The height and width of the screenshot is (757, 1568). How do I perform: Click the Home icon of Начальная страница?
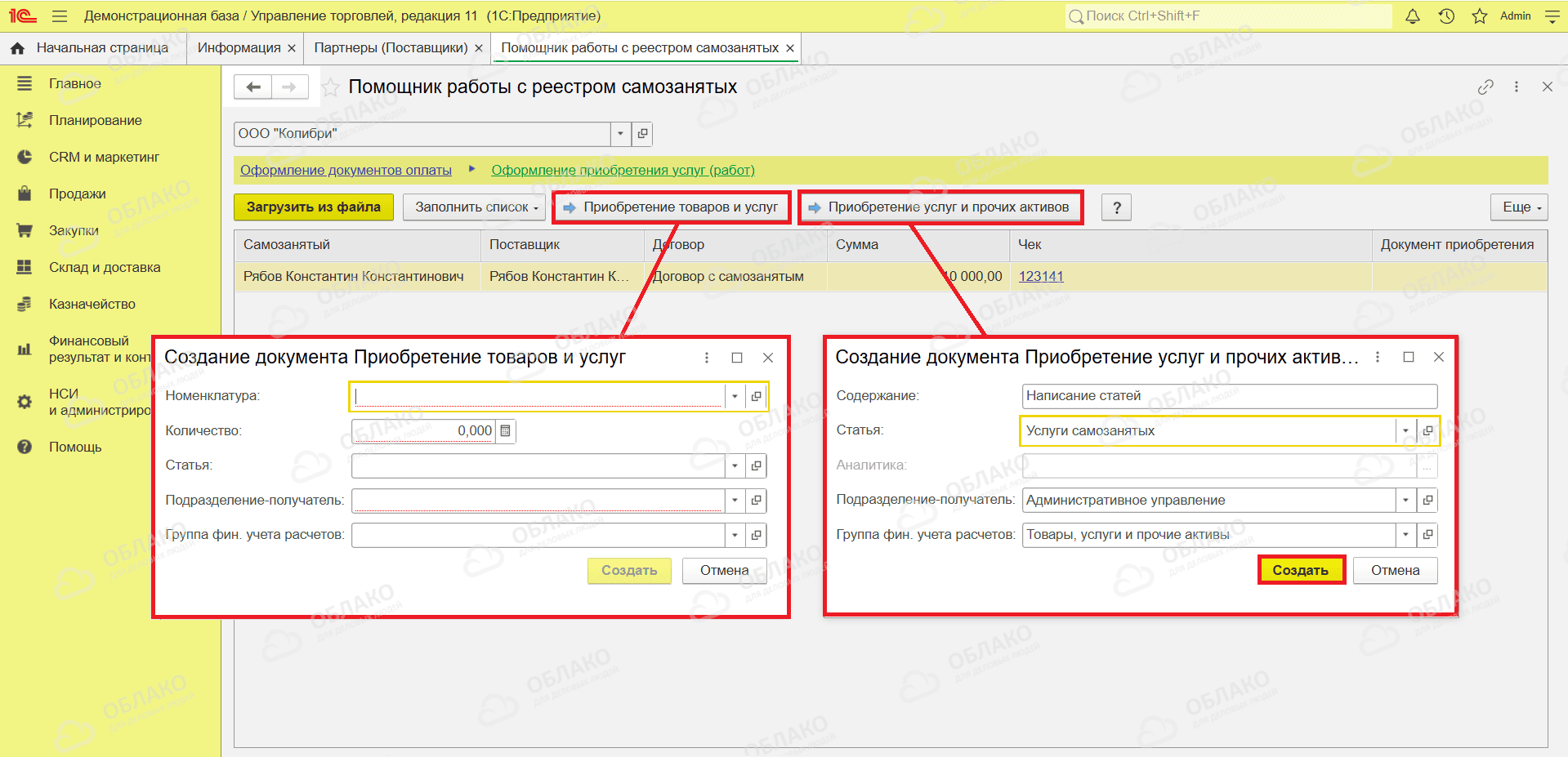[17, 48]
